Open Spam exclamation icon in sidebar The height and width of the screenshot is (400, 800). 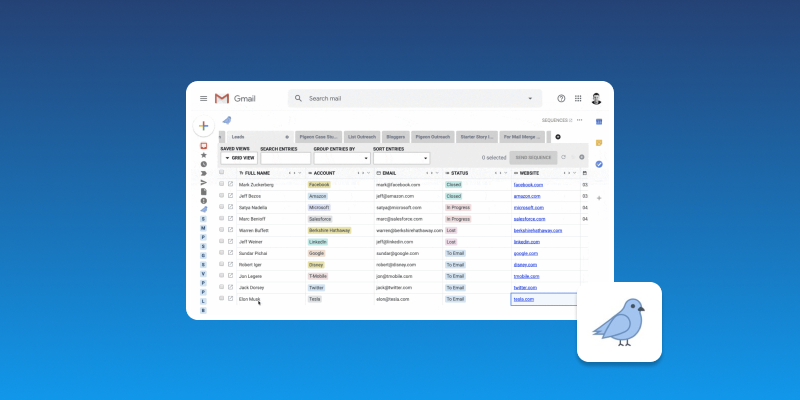point(204,201)
